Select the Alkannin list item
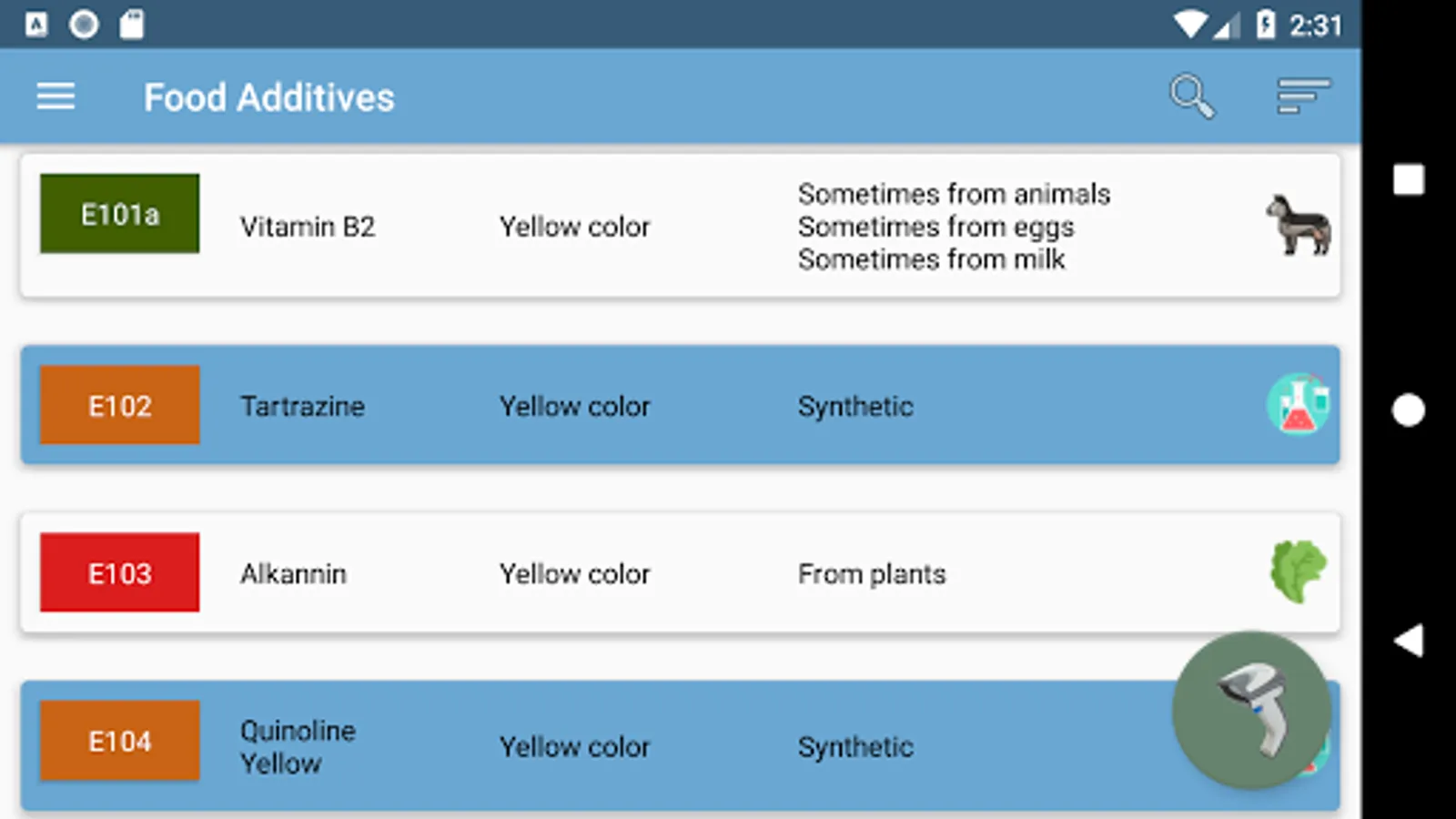The height and width of the screenshot is (819, 1456). tap(293, 574)
